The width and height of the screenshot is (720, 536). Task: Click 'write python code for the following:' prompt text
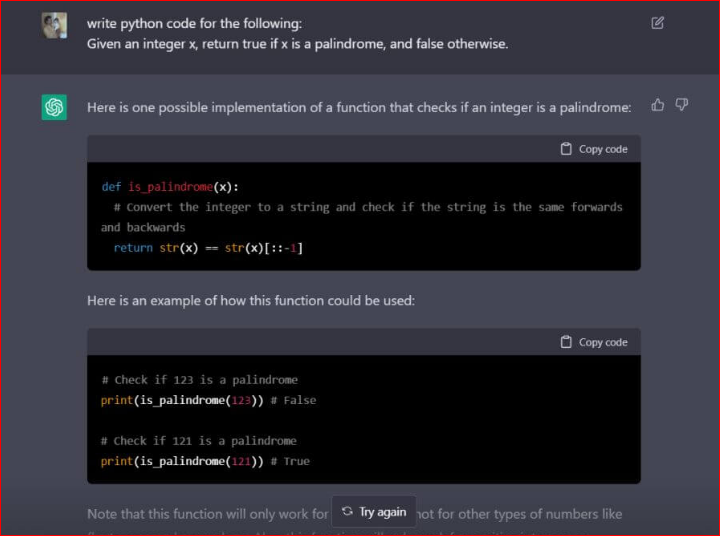click(x=195, y=23)
